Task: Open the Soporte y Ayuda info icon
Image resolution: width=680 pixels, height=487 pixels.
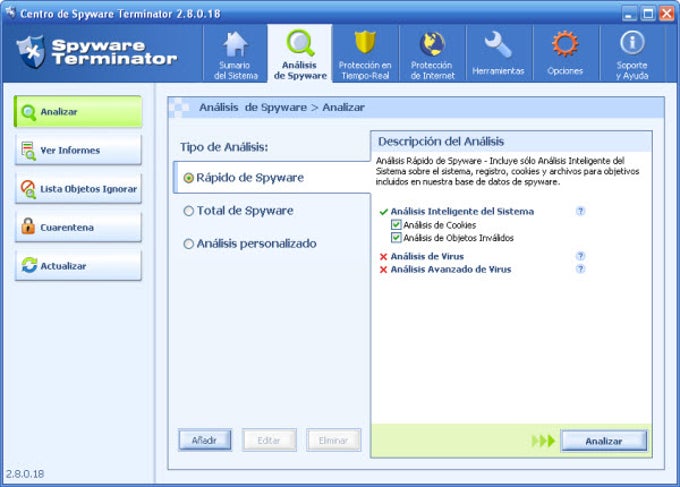Action: click(x=632, y=42)
